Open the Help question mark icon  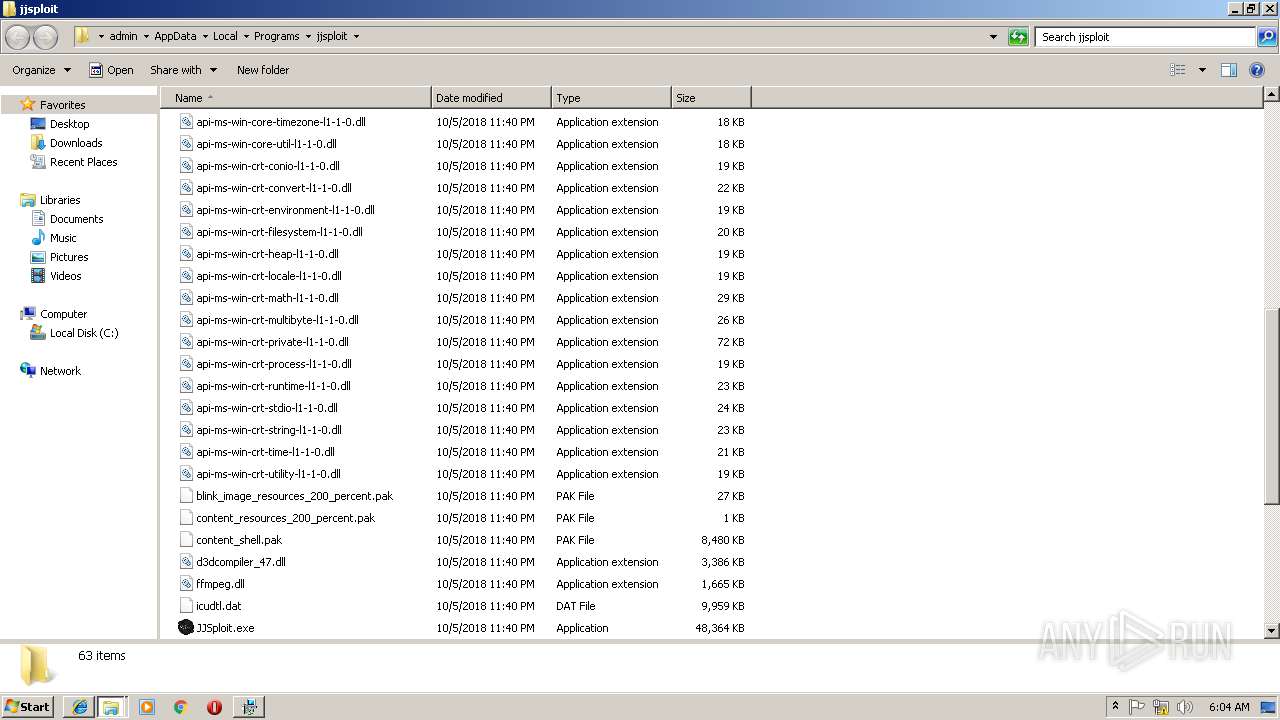pos(1258,70)
